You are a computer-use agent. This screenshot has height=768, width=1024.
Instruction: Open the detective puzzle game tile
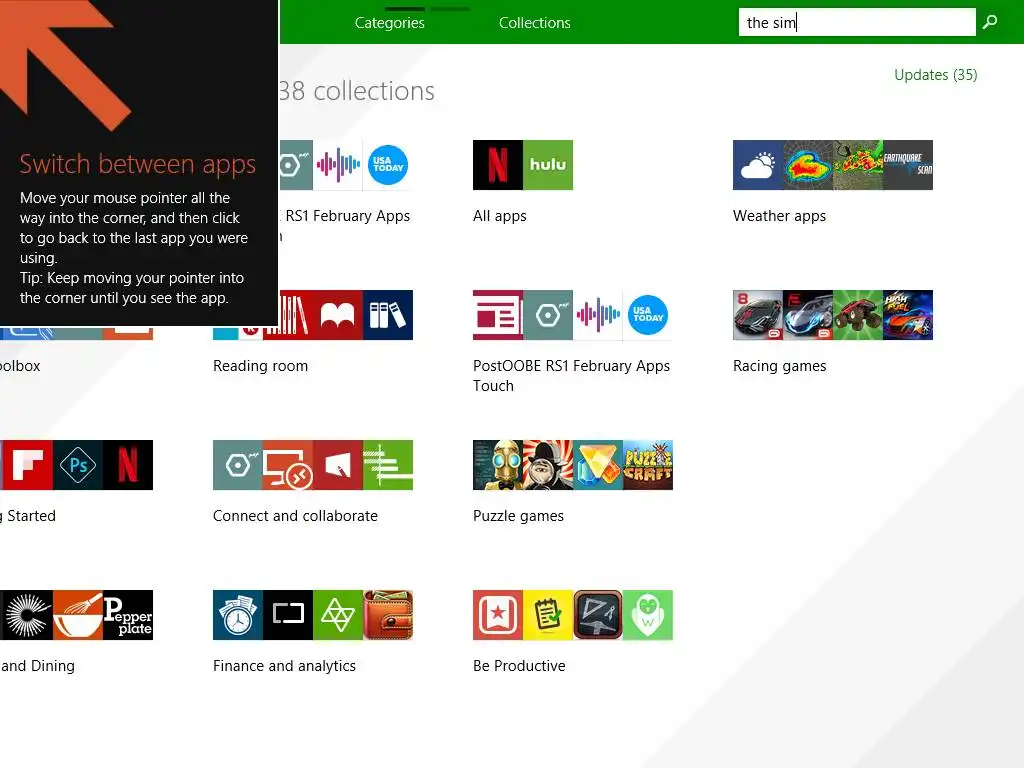(548, 465)
